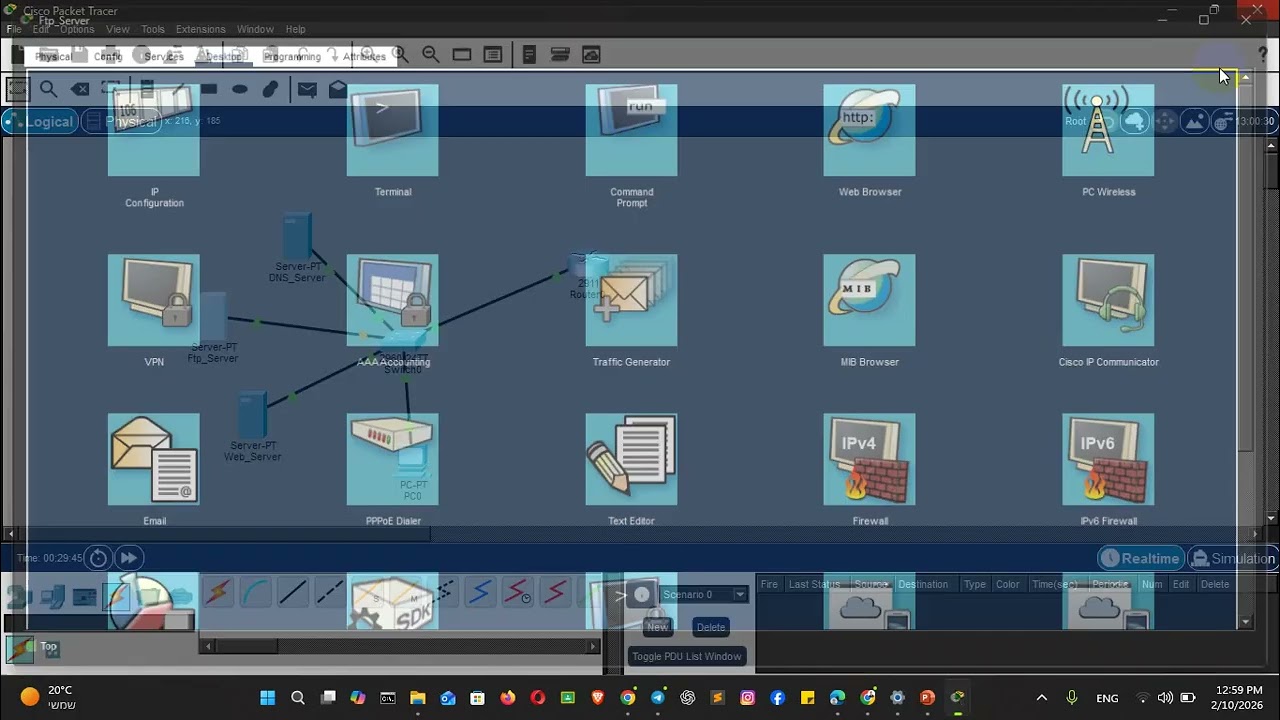Launch the Text Editor app
Viewport: 1280px width, 720px height.
pyautogui.click(x=631, y=459)
